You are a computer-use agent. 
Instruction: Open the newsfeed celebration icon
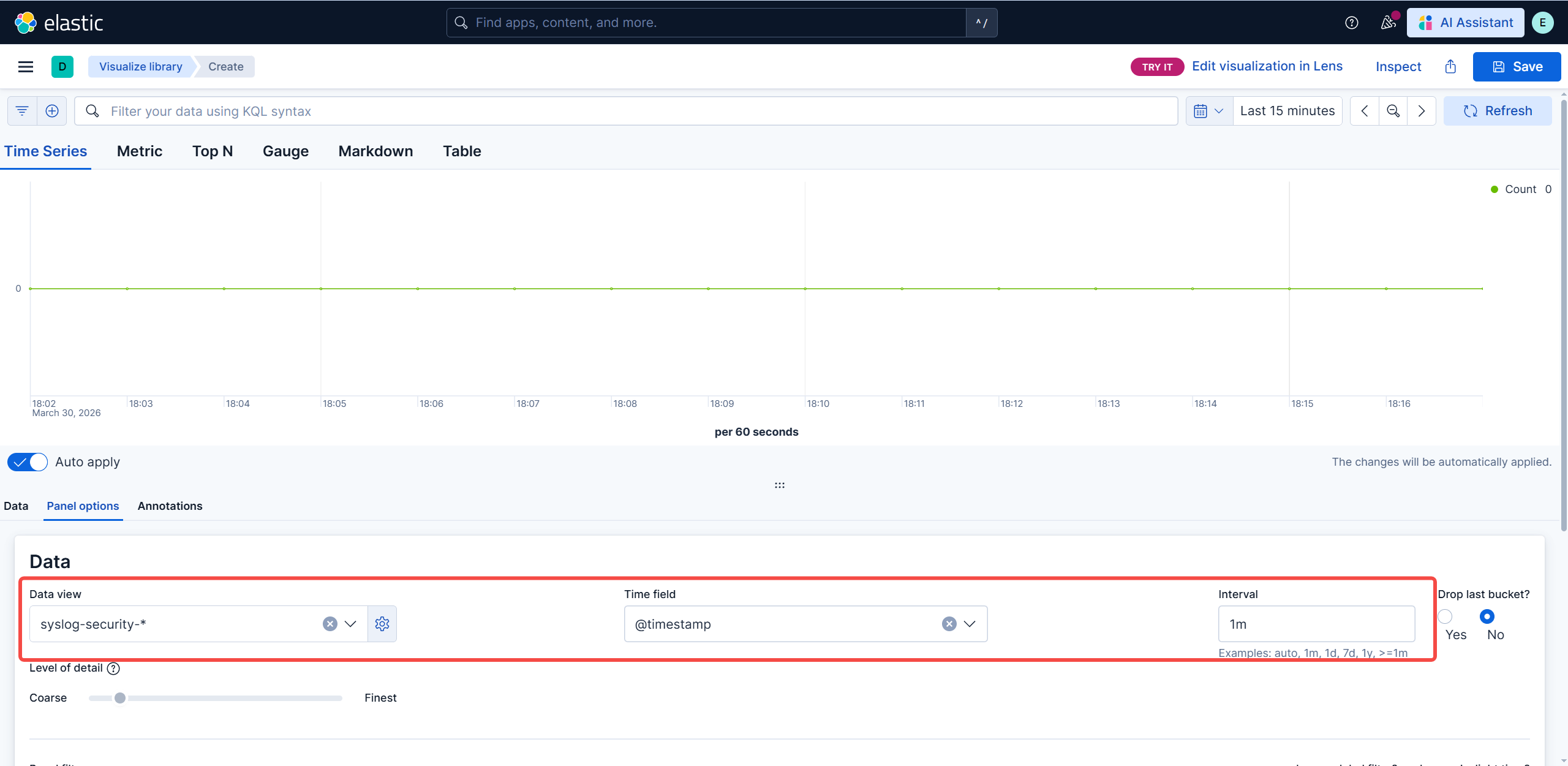tap(1388, 23)
